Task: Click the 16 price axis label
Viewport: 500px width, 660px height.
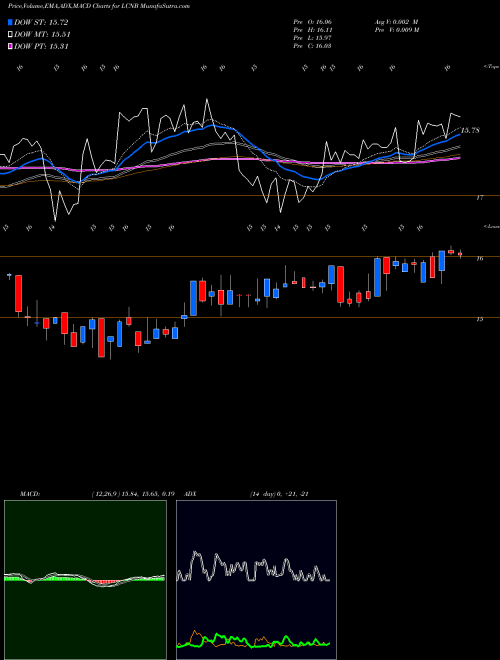Action: point(480,258)
